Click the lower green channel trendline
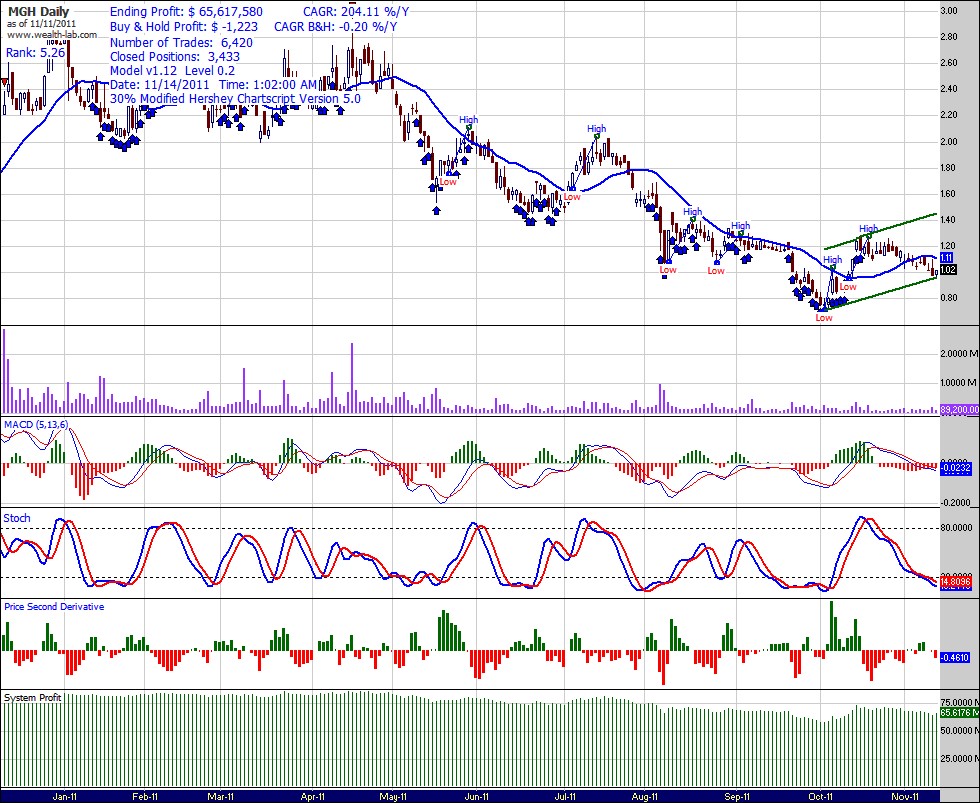Screen dimensions: 980x803 pyautogui.click(x=880, y=292)
